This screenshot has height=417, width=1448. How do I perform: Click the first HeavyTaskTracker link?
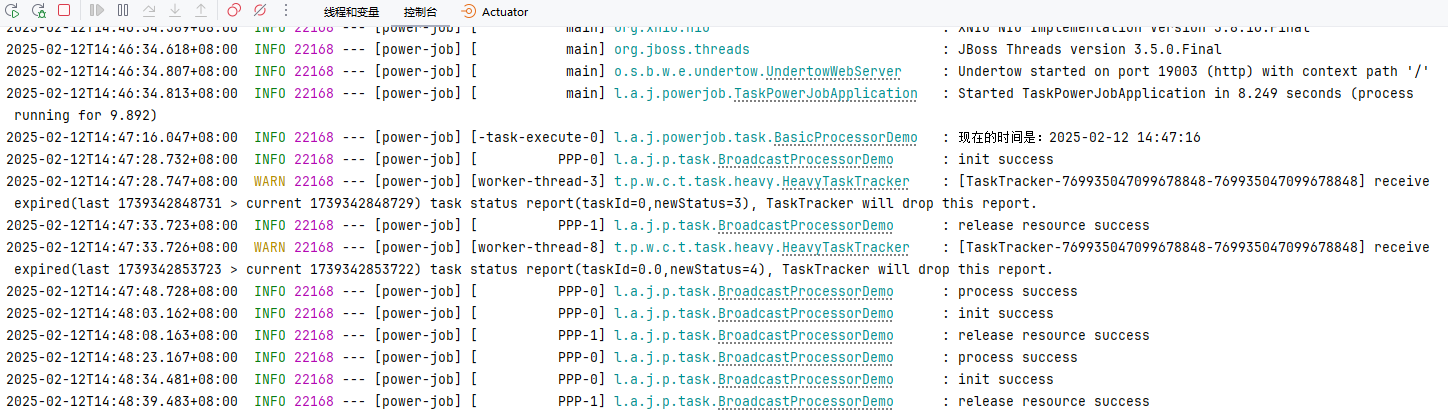[x=845, y=182]
